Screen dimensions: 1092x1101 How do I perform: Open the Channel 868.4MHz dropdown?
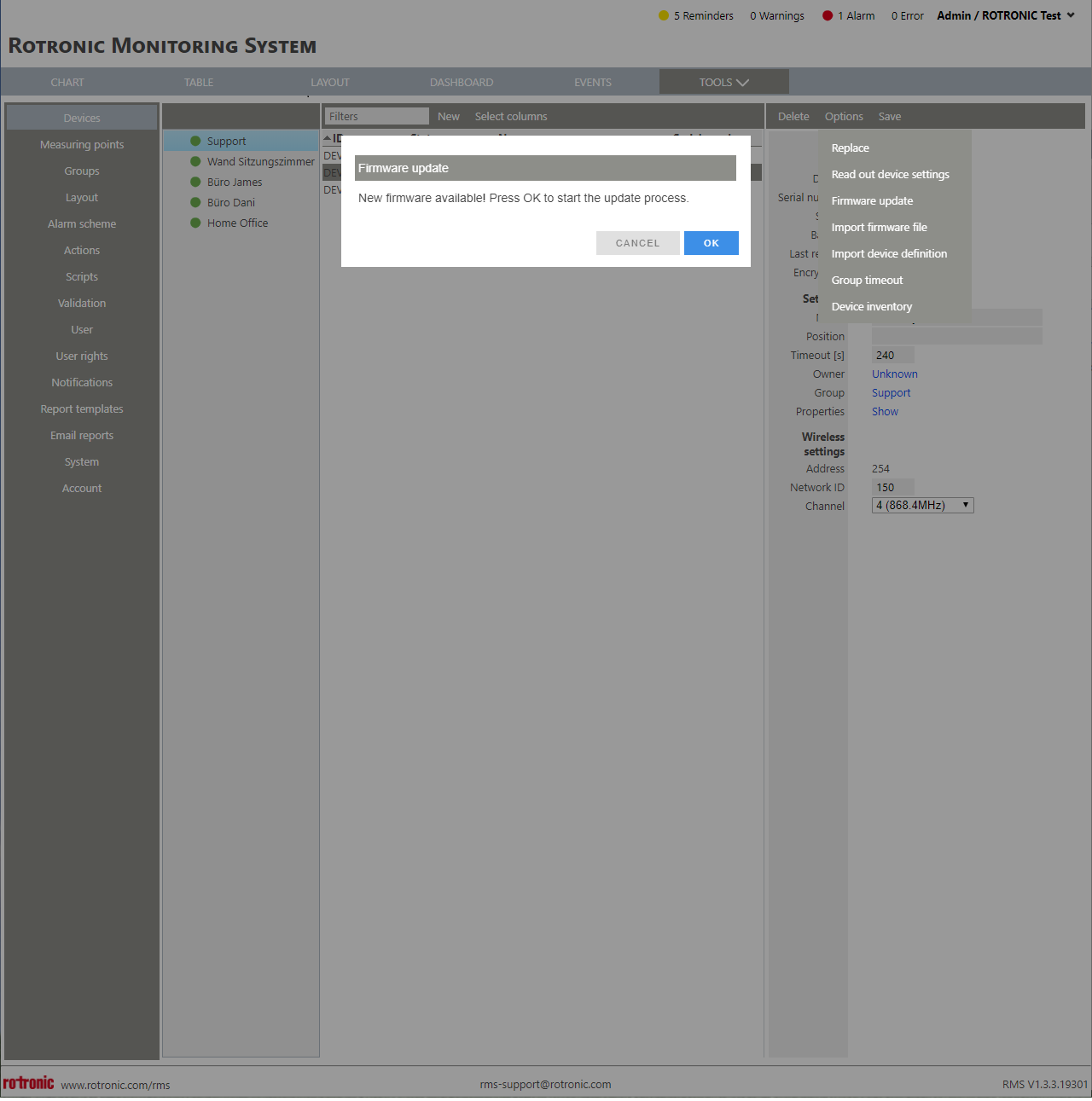click(x=922, y=506)
